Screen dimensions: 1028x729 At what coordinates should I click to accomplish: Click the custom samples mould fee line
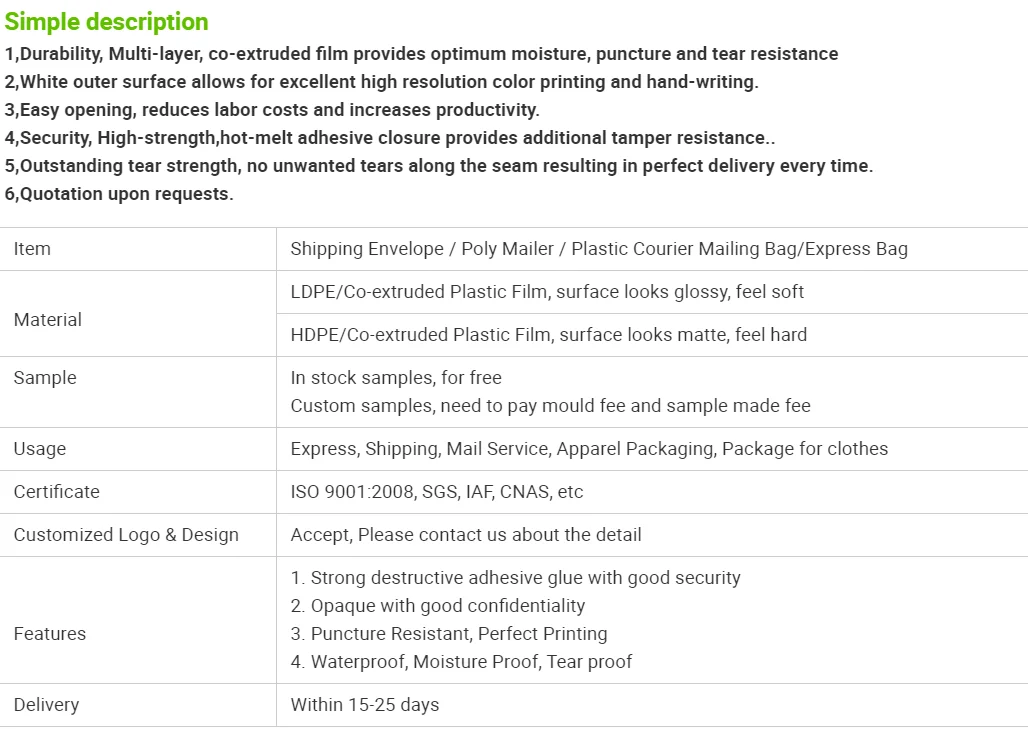coord(550,406)
